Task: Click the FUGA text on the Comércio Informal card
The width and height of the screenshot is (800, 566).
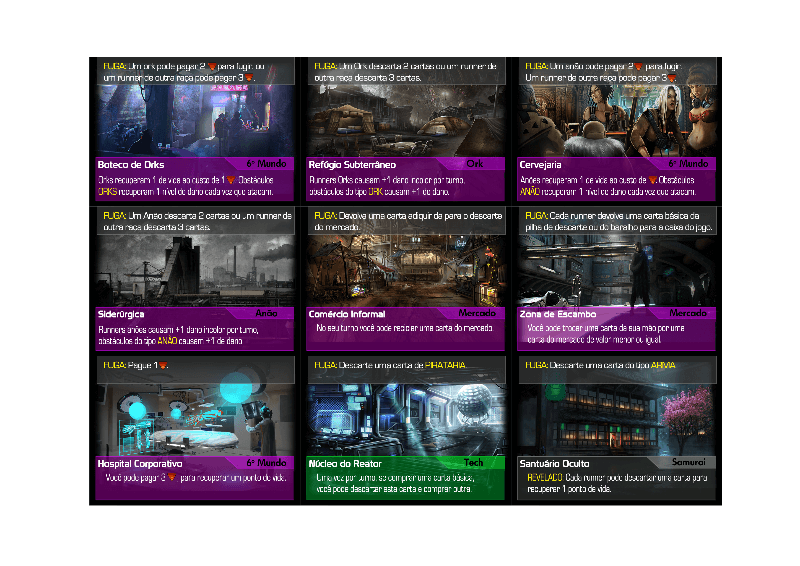Action: tap(408, 222)
